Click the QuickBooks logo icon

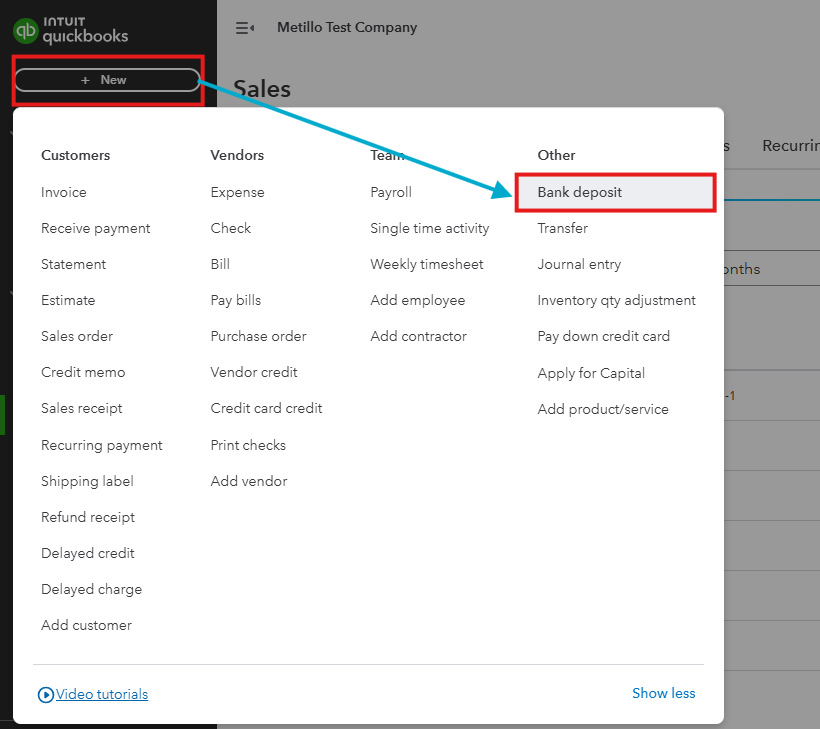click(x=26, y=31)
